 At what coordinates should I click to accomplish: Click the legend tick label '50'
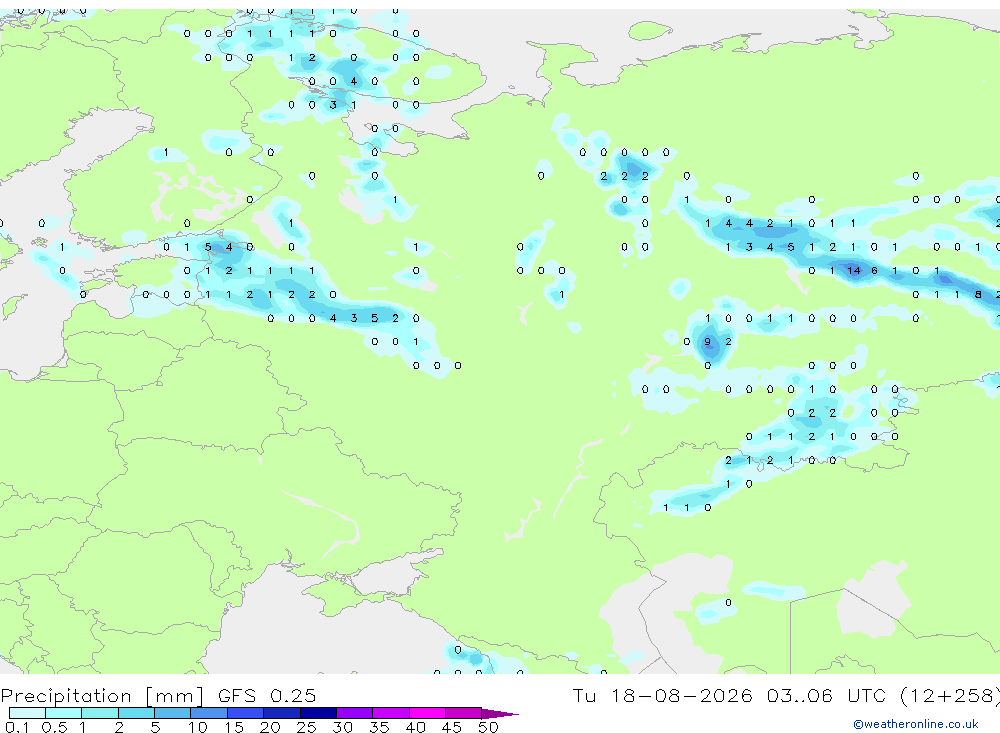point(488,727)
